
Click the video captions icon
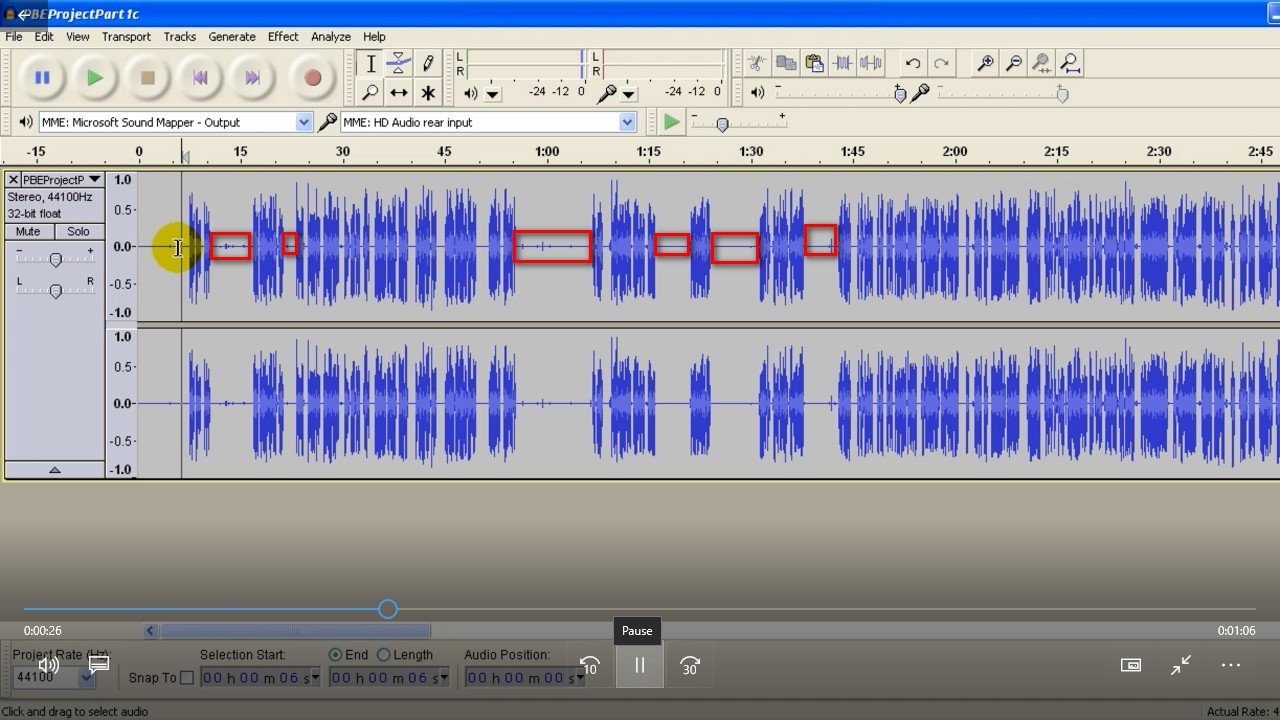click(99, 663)
